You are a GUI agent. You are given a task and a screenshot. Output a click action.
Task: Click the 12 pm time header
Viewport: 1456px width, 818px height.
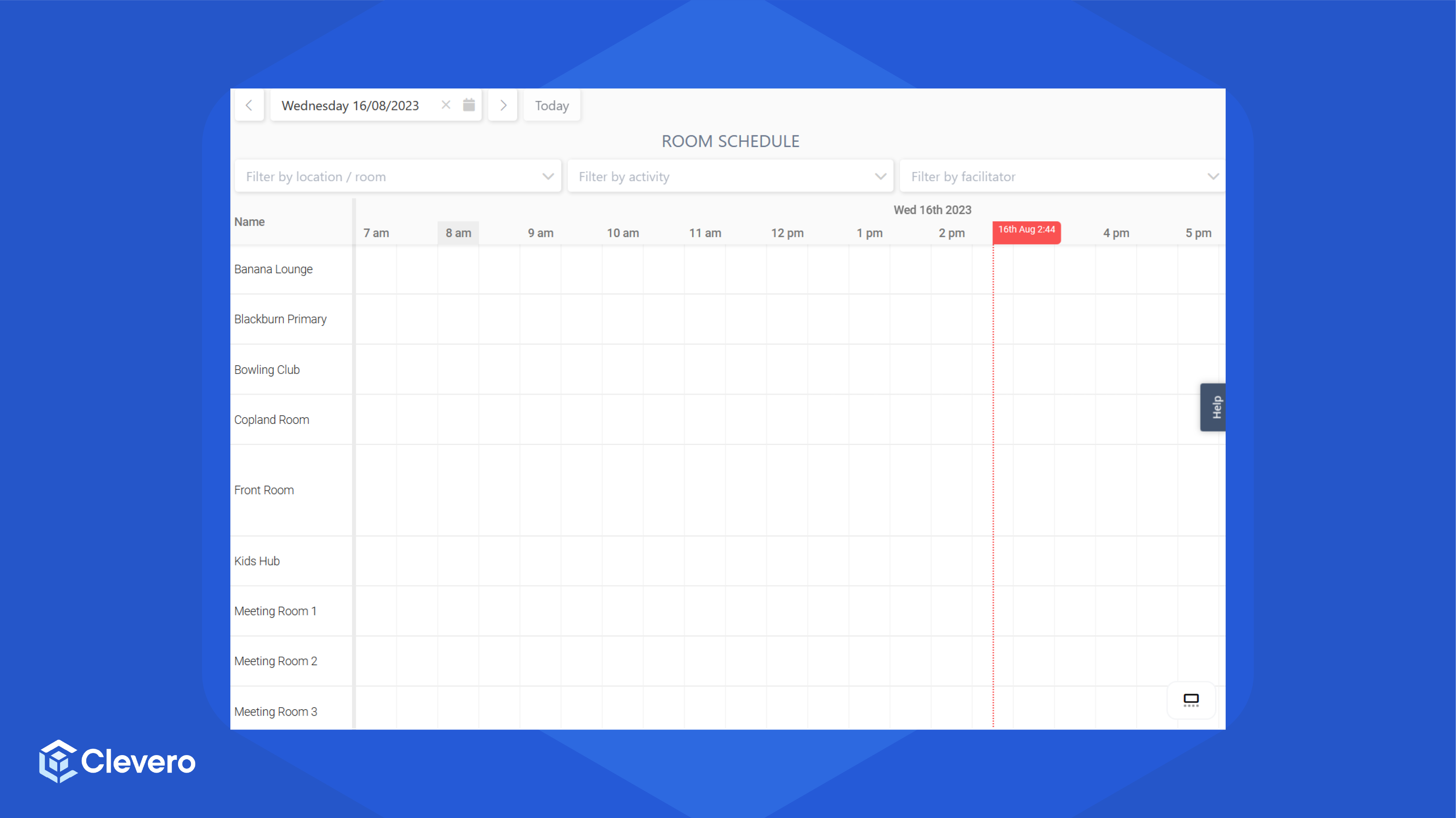point(787,233)
